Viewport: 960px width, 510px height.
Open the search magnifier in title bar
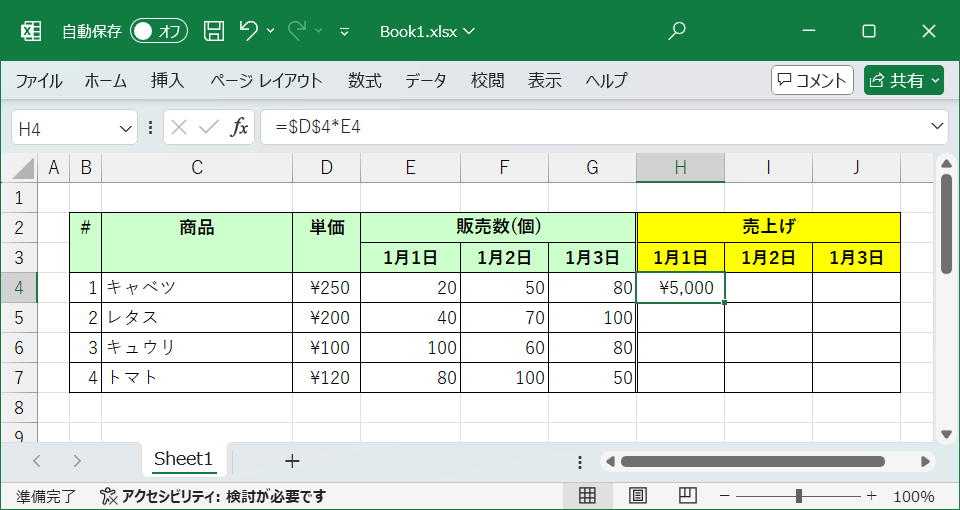tap(677, 31)
